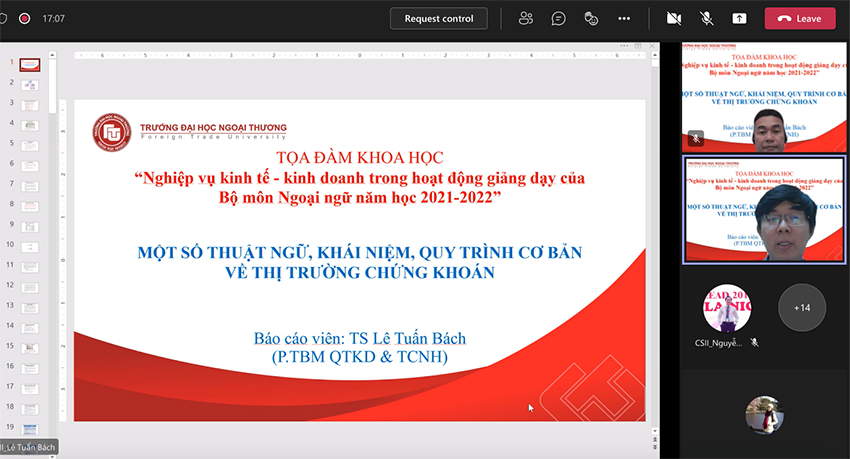Click the muted mic badge on top video tile
This screenshot has height=459, width=850.
696,138
